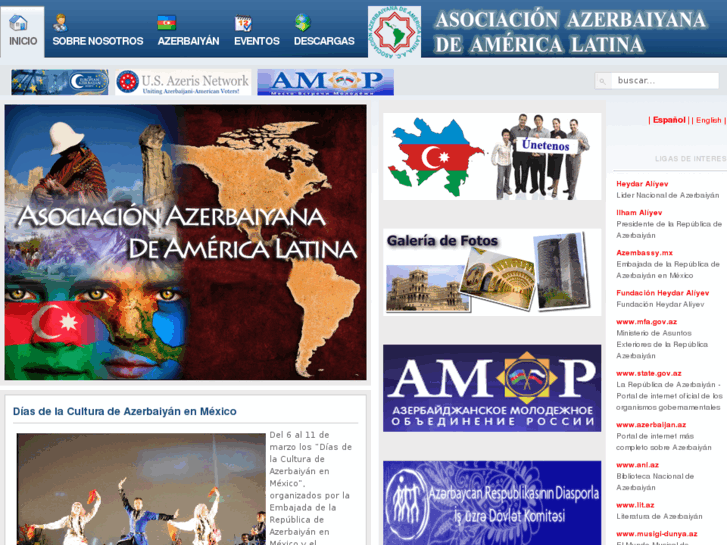Viewport: 727px width, 545px height.
Task: Open the U.S. Azeris Network banner
Action: point(183,82)
